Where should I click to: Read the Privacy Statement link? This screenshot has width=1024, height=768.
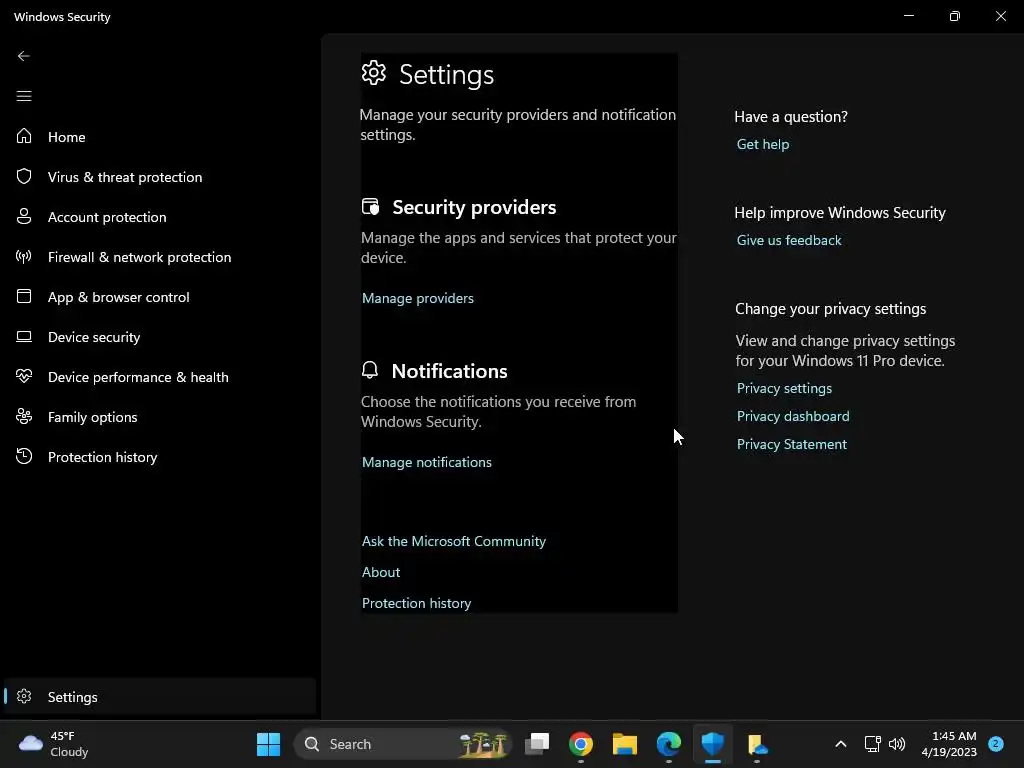[x=792, y=445]
